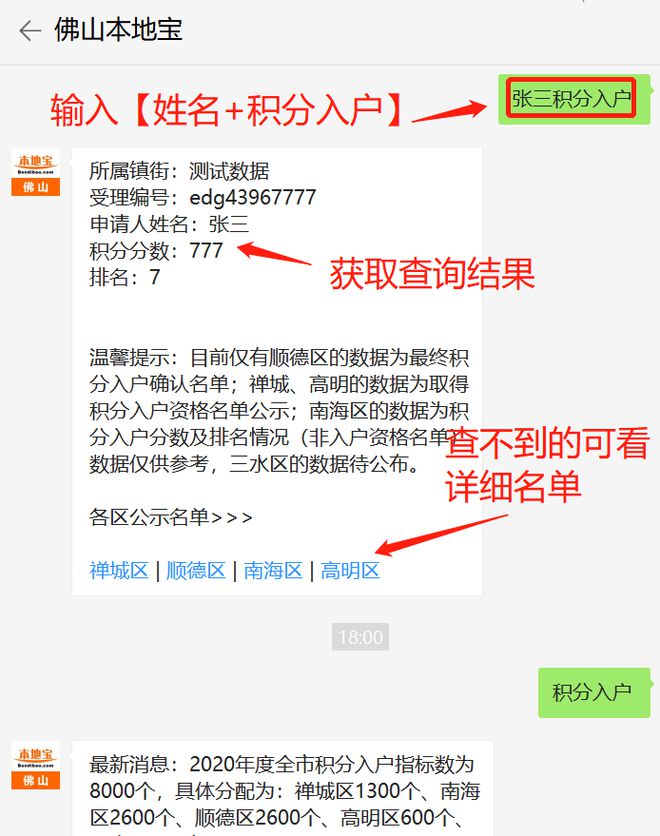Tap the 积分分数 777 result line
This screenshot has width=660, height=836.
tap(156, 251)
